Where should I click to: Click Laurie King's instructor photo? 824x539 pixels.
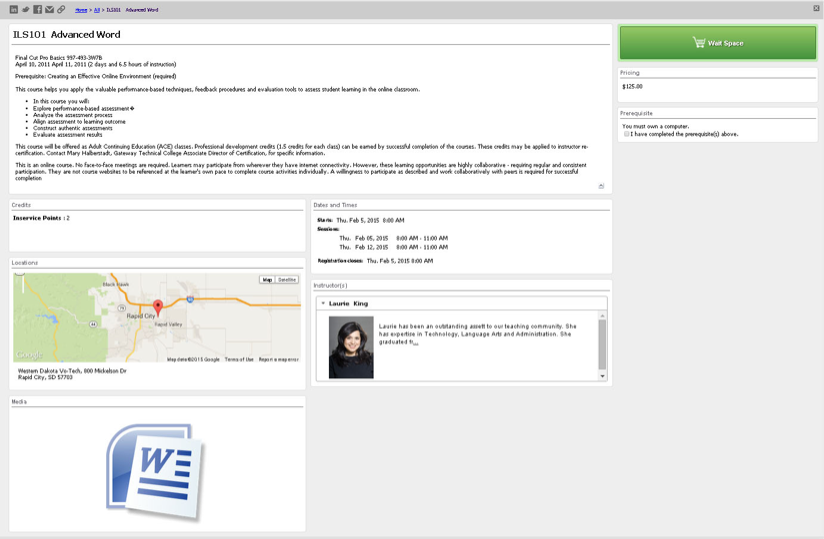(350, 347)
